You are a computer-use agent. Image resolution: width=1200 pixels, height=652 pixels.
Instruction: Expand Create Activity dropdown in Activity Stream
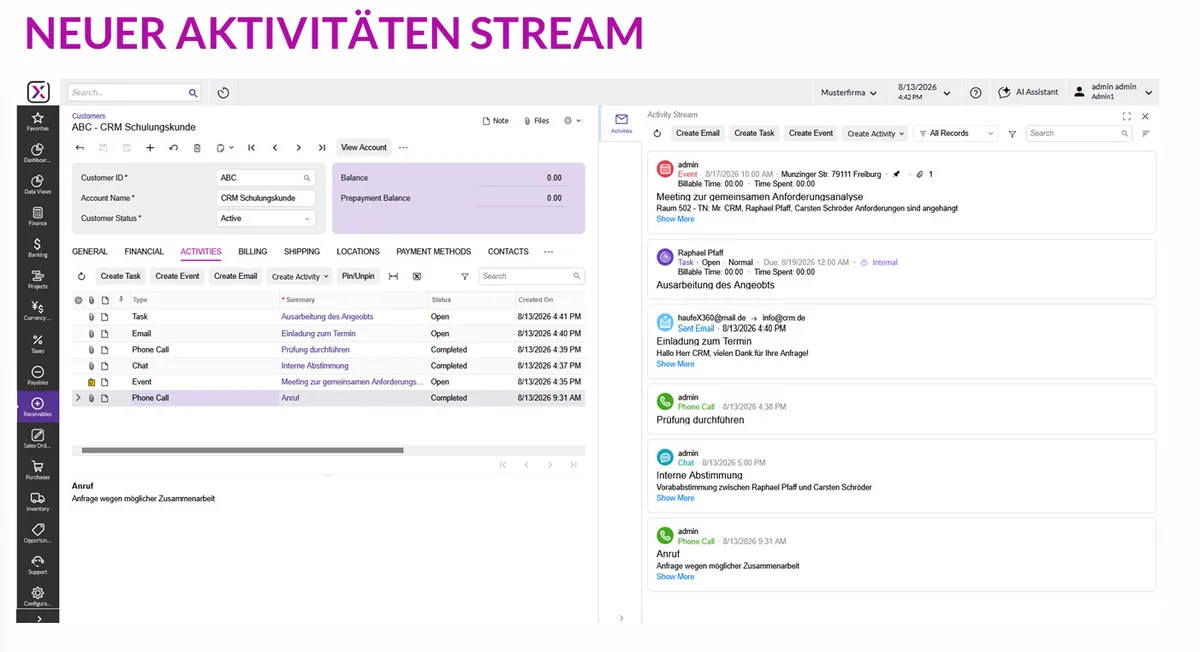(x=875, y=133)
